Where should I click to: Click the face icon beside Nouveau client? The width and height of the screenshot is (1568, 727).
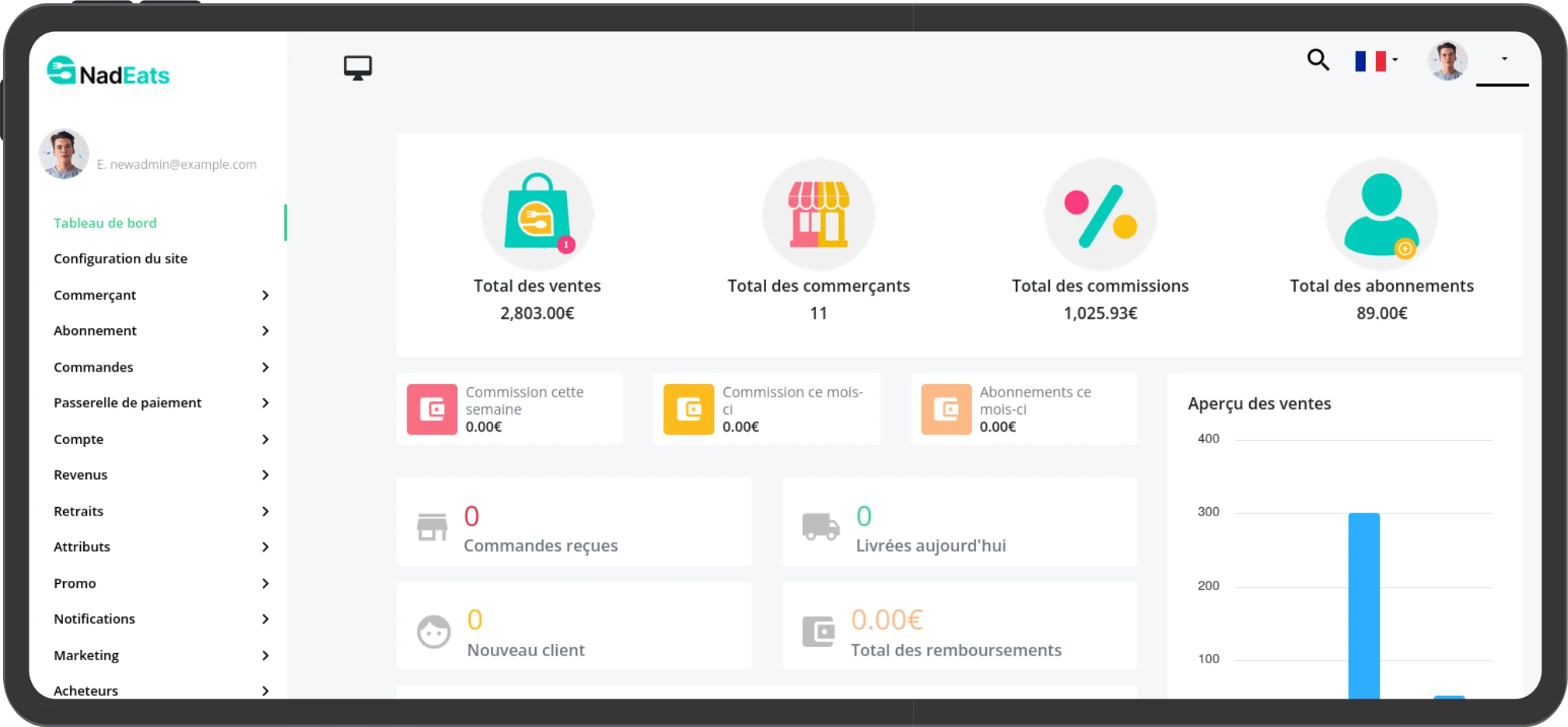coord(434,631)
